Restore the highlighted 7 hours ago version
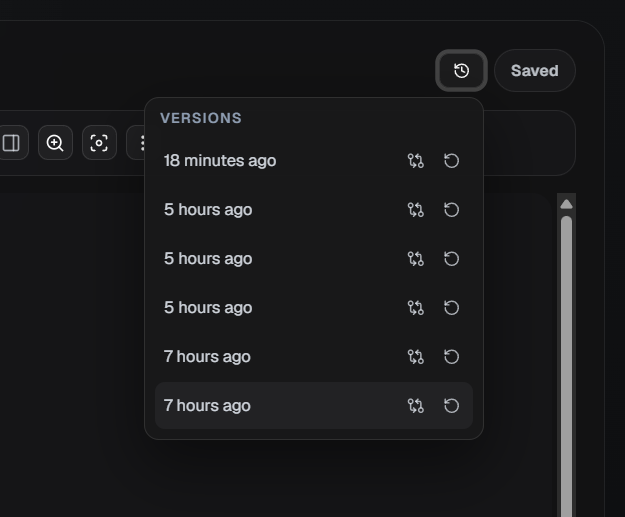The width and height of the screenshot is (625, 517). coord(451,406)
